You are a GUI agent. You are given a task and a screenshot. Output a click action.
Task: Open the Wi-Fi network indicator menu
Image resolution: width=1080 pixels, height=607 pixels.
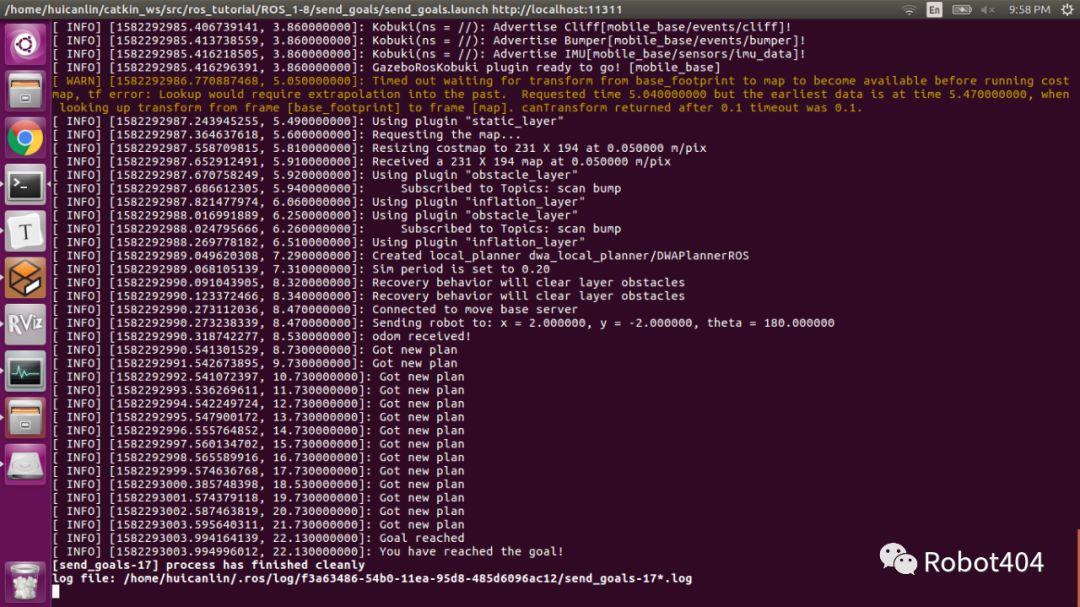(909, 10)
